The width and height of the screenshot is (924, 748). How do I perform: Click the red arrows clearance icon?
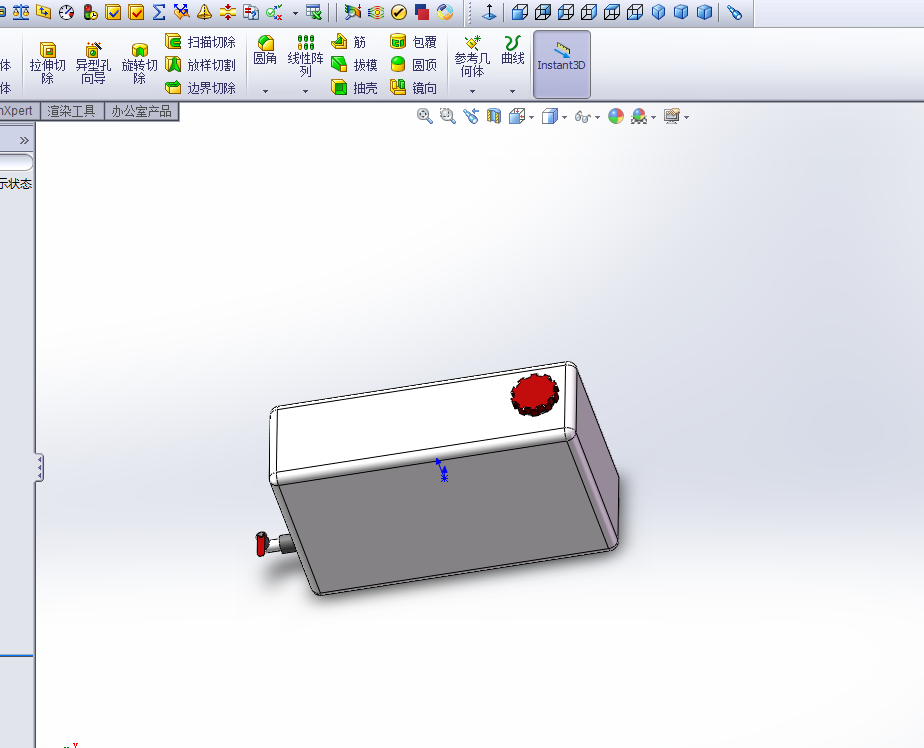coord(227,12)
